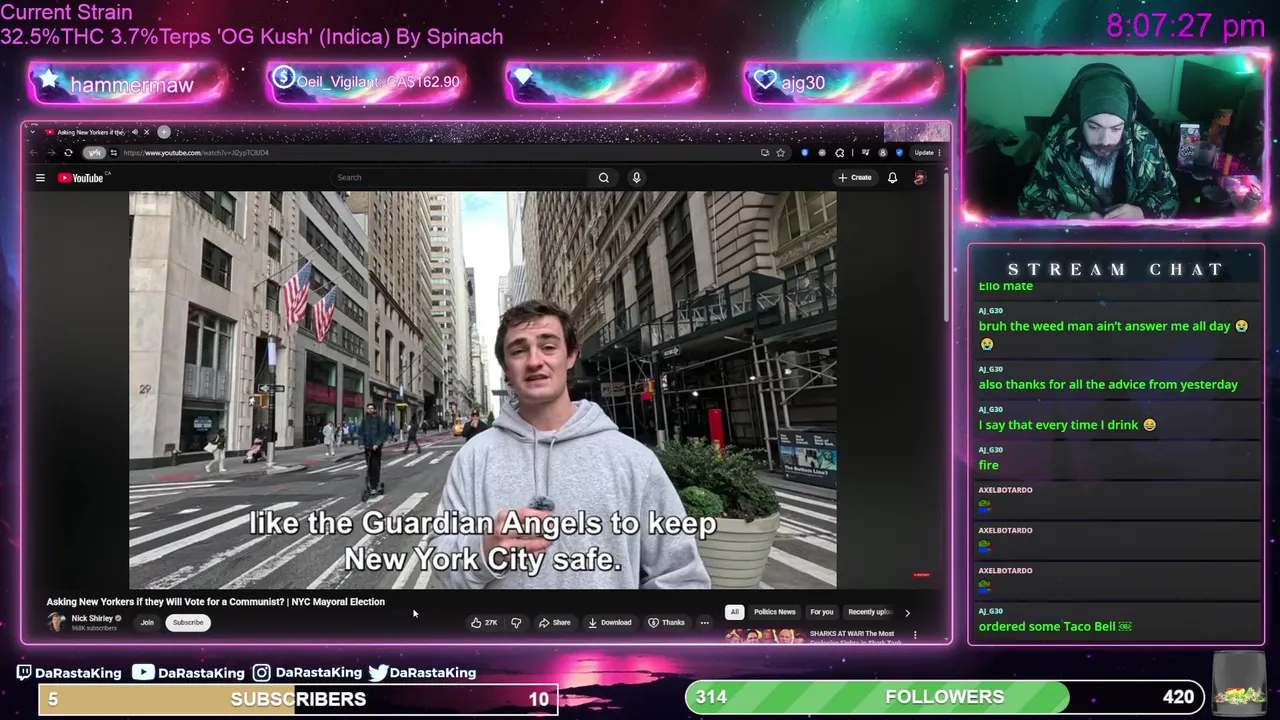Screen dimensions: 1280x720
Task: Open Nick Shirley channel name link
Action: click(x=92, y=618)
